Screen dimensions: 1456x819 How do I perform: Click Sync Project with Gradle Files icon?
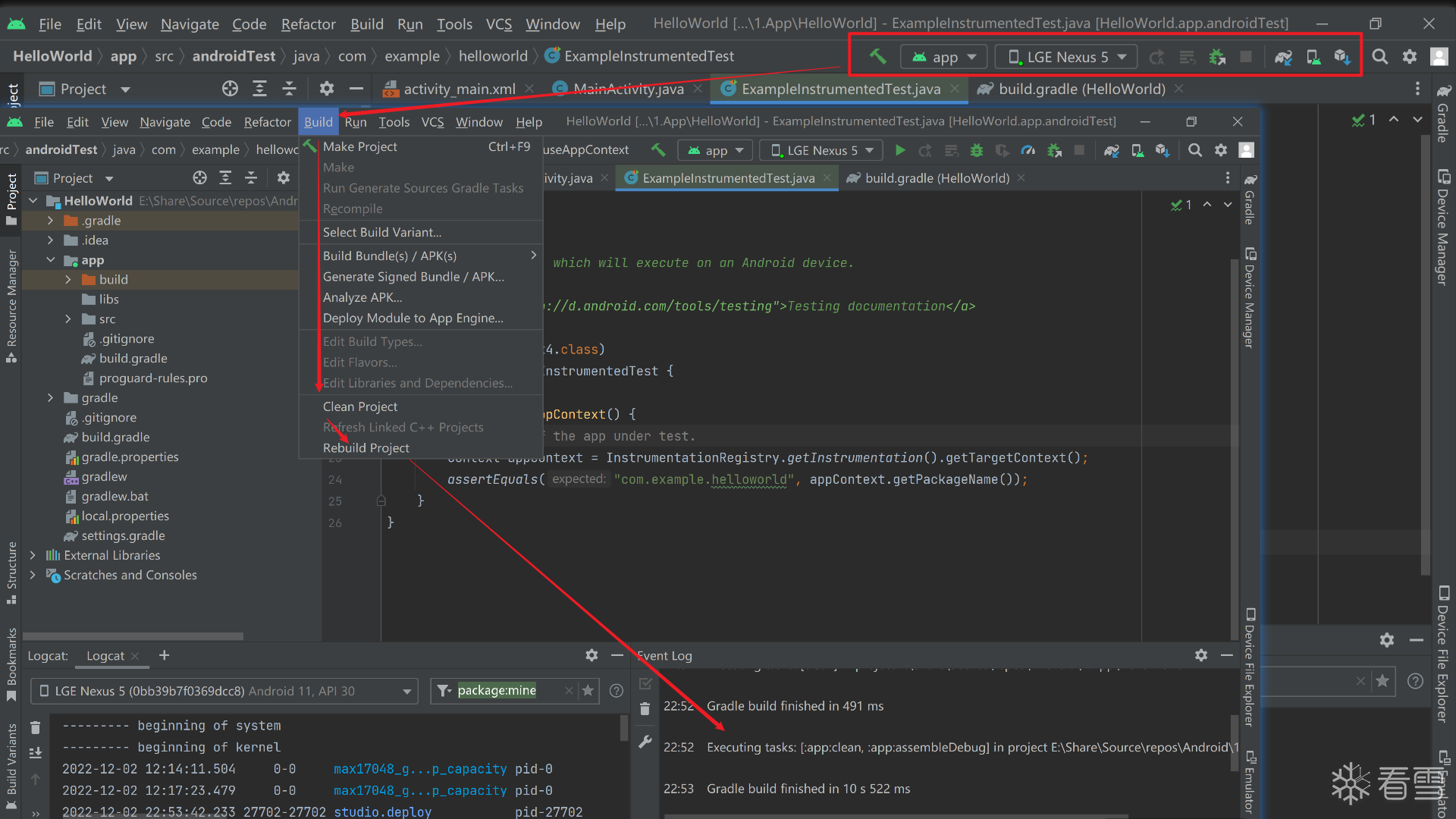tap(1111, 150)
